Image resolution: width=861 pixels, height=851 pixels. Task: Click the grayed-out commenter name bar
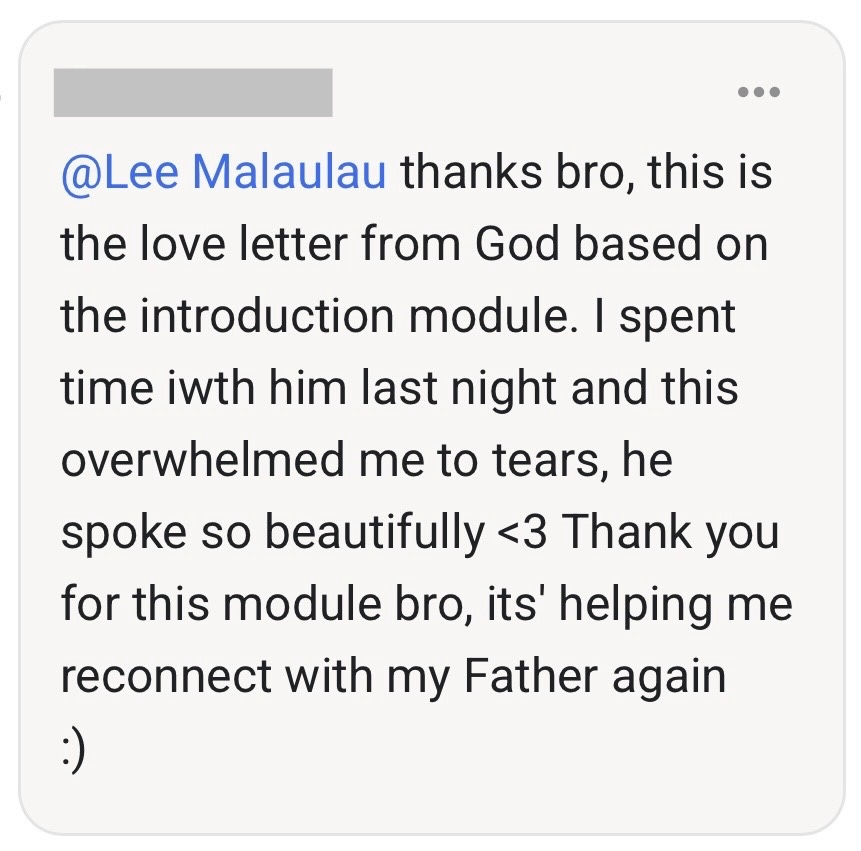point(193,93)
